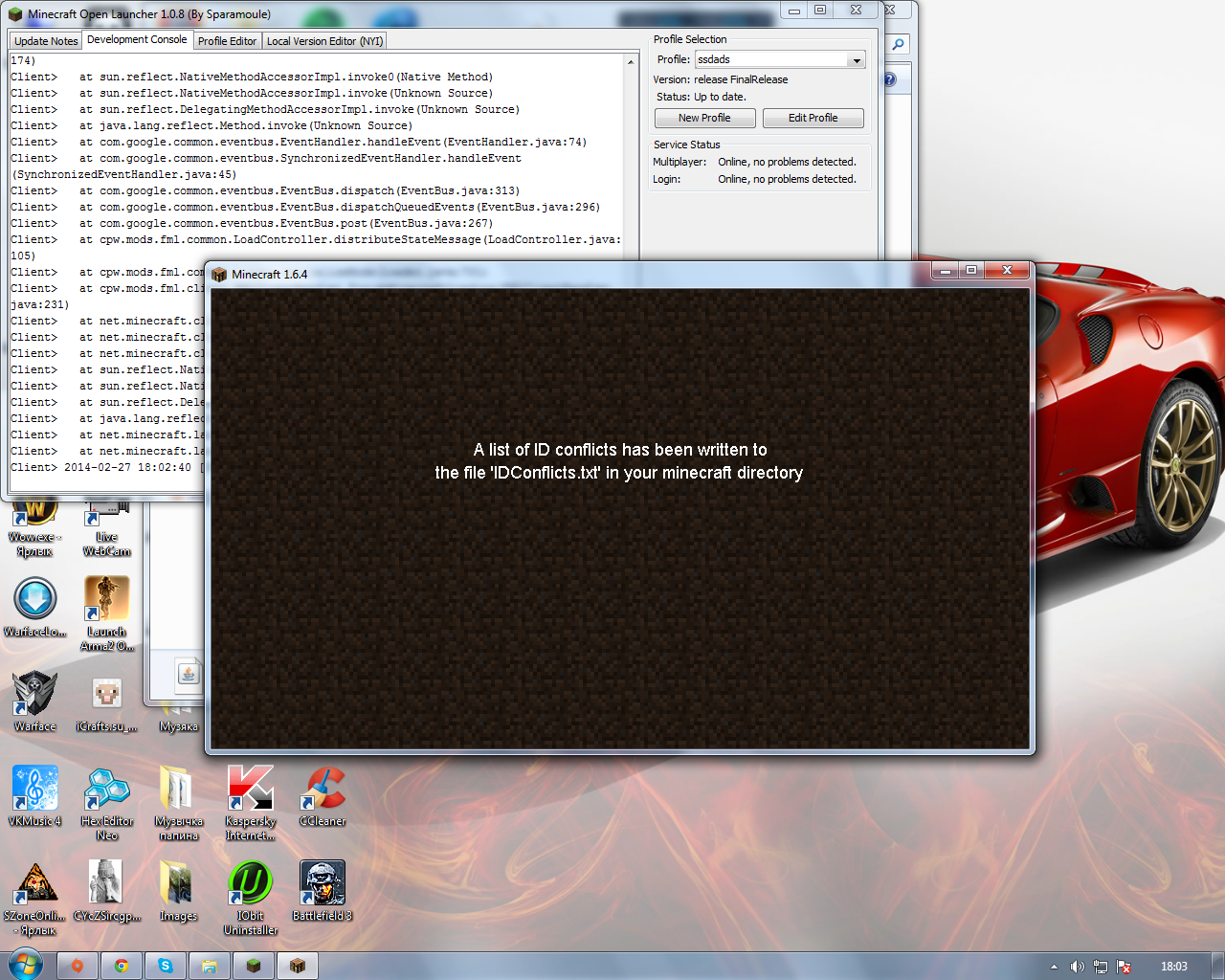Click the Edit Profile button
This screenshot has width=1225, height=980.
coord(813,118)
